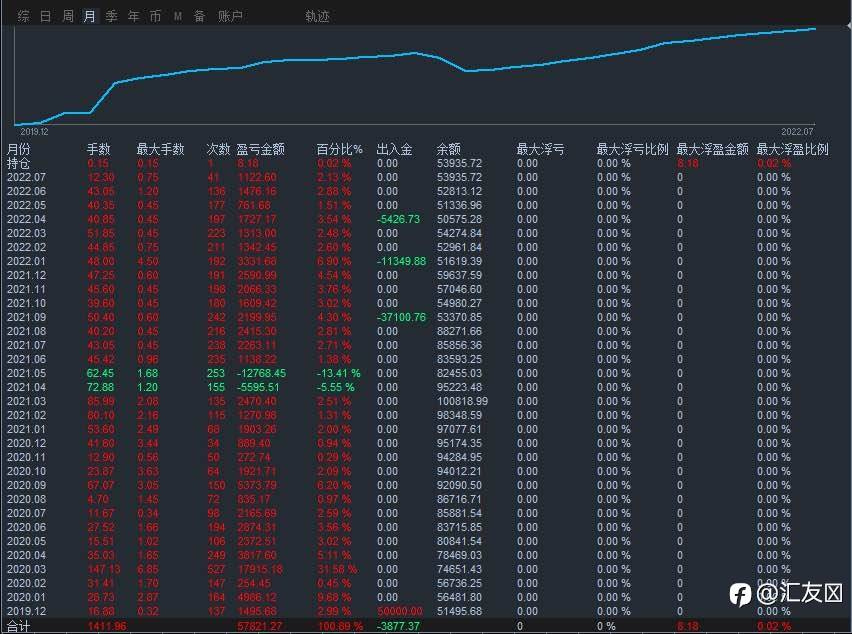Screen dimensions: 852x634
Task: Click loss amount -5595.51
Action: tap(258, 387)
